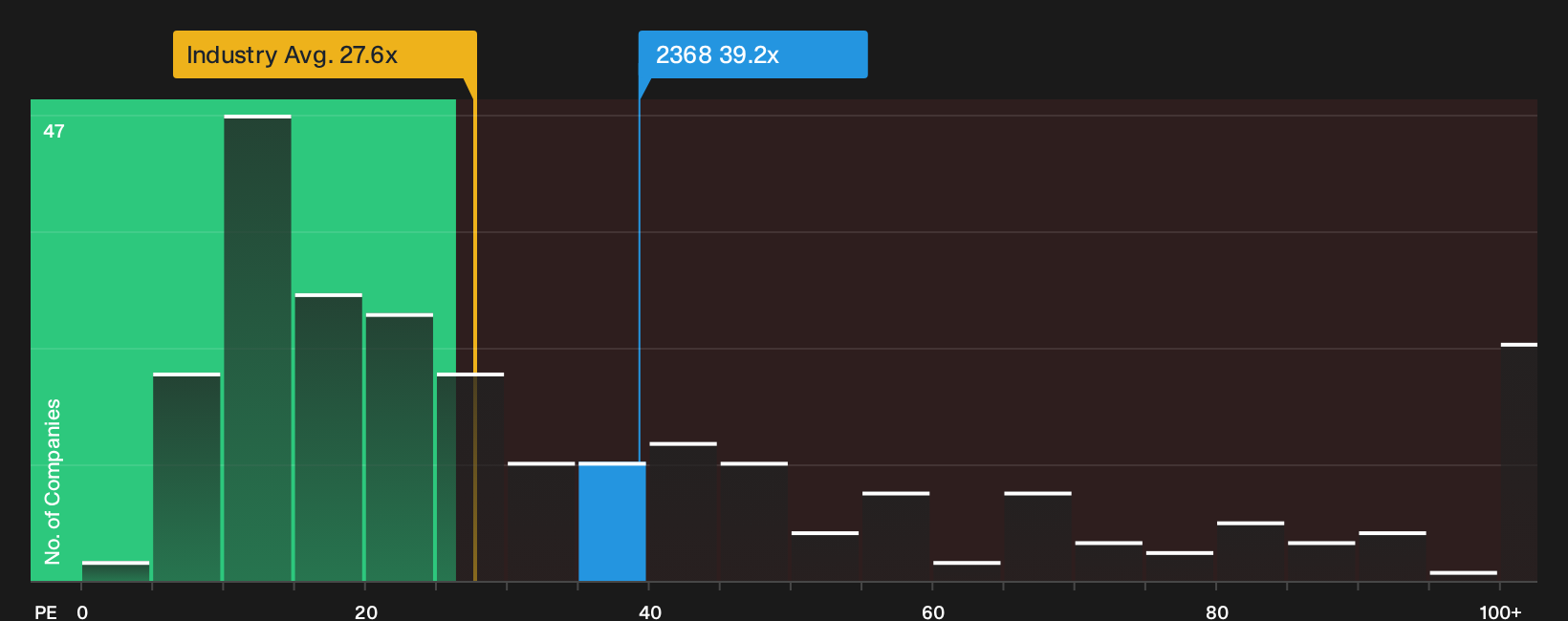Click the bar in the 75–80 PE bin
This screenshot has height=621, width=1568.
click(x=1180, y=566)
